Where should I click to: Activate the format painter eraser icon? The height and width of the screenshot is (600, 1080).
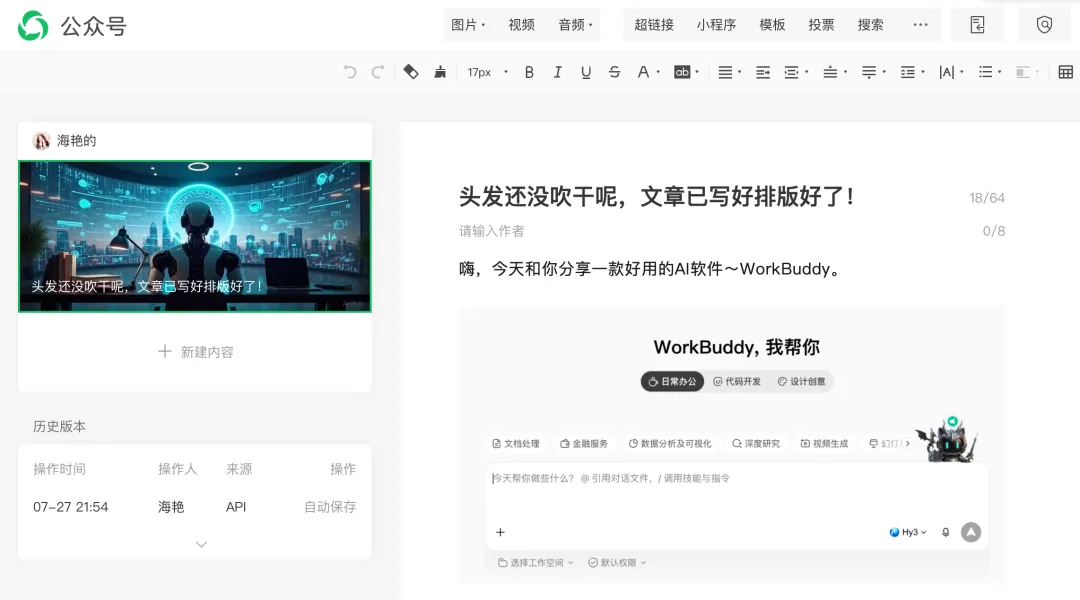pyautogui.click(x=411, y=72)
